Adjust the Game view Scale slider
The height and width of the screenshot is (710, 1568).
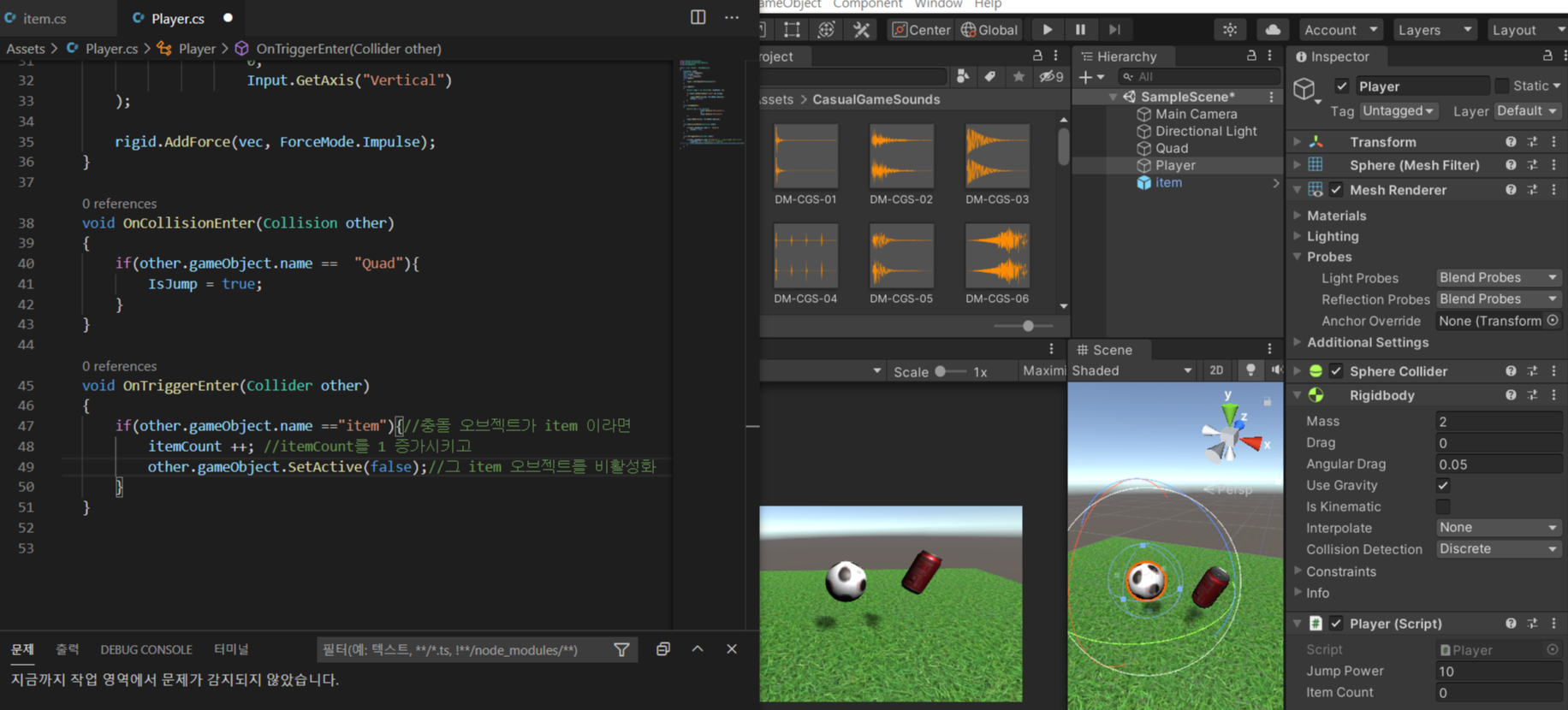pos(941,371)
